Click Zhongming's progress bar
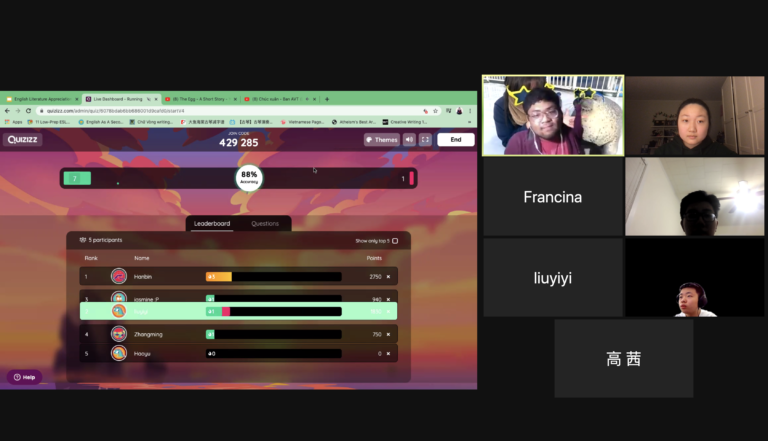 (273, 334)
